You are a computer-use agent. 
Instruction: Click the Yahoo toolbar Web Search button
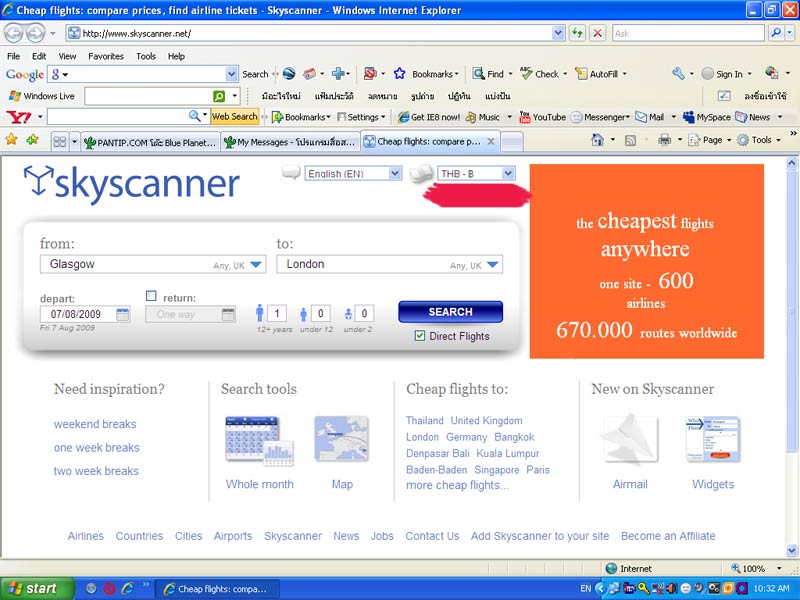click(234, 116)
